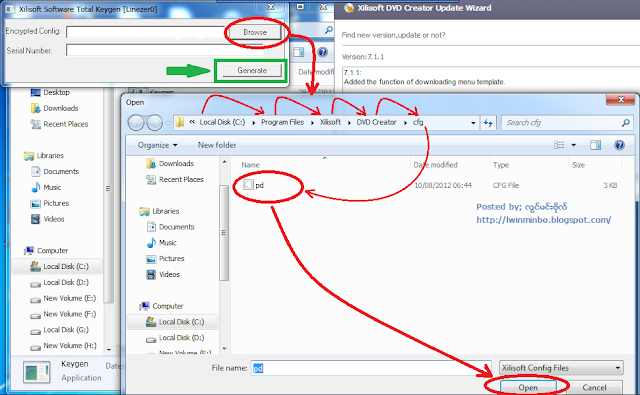Viewport: 640px width, 395px height.
Task: Click Keygen application thumbnail in details pane
Action: 37,372
